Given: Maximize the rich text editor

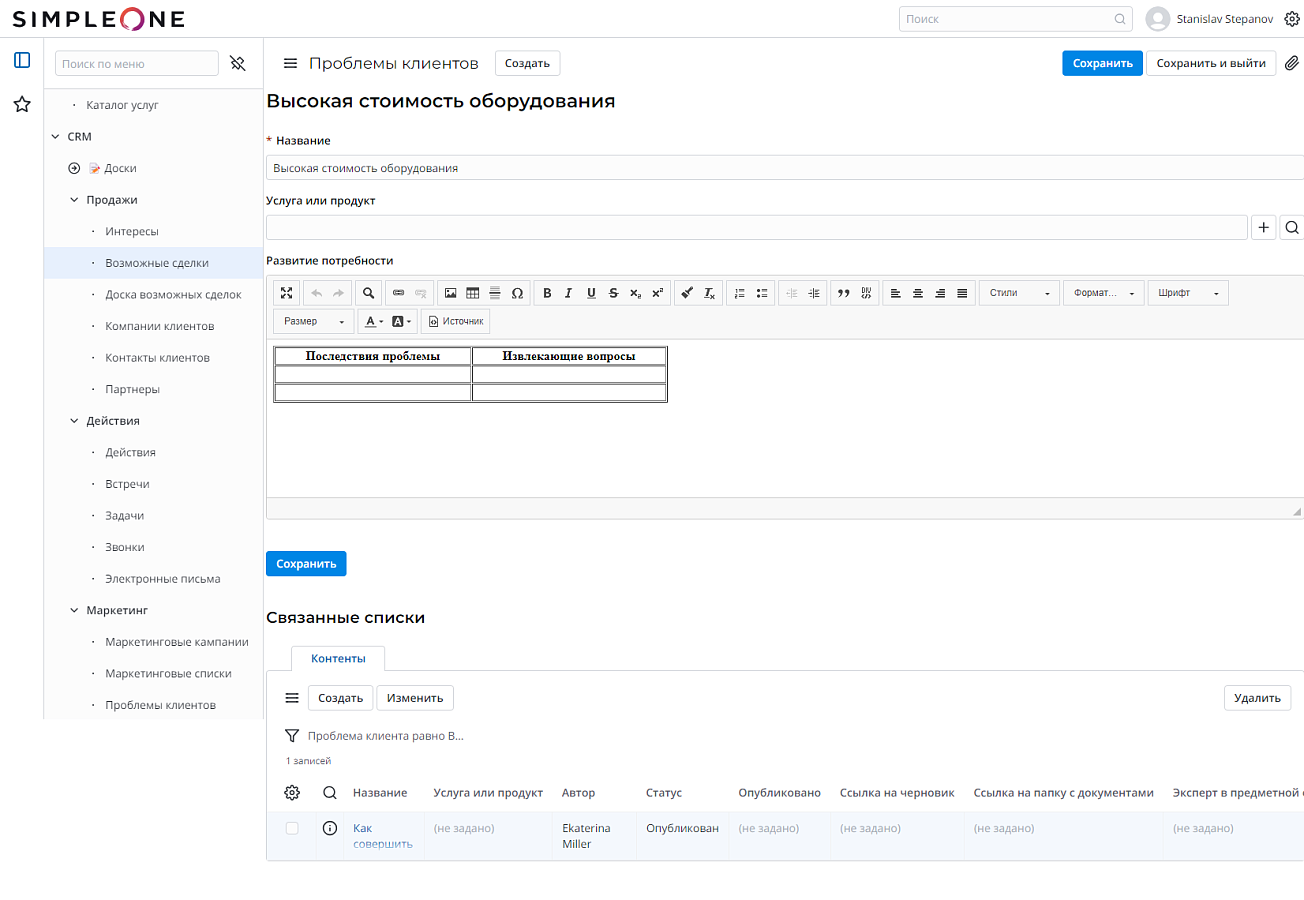Looking at the screenshot, I should point(287,293).
